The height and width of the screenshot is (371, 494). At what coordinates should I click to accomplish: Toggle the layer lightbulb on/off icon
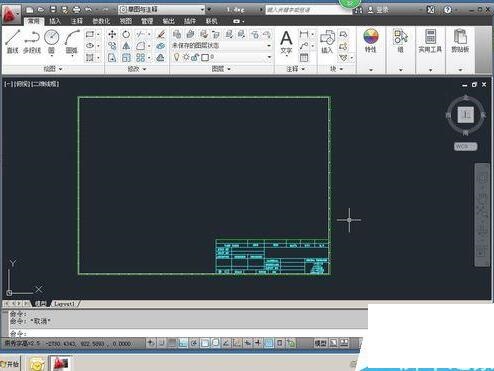point(177,57)
